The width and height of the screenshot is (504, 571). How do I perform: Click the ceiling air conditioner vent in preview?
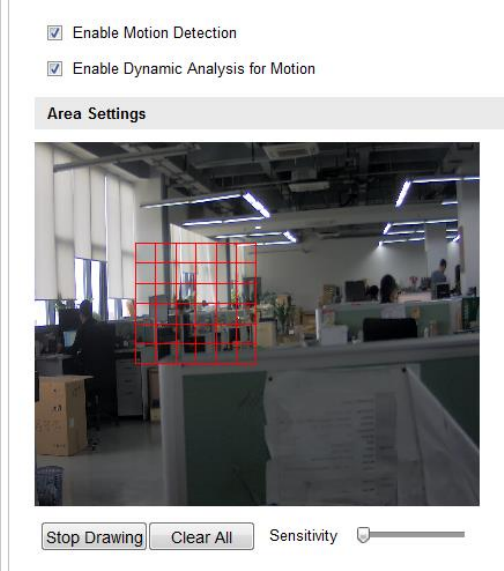(290, 151)
